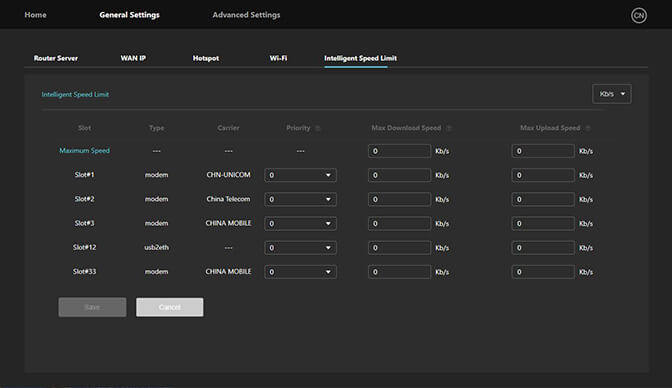
Task: Click the China Telecom carrier cell
Action: [x=228, y=199]
